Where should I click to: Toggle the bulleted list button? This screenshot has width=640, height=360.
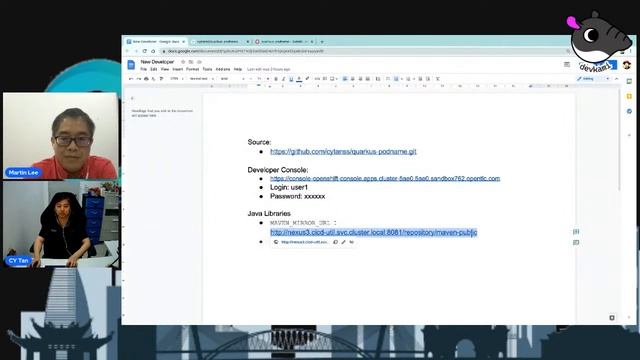pyautogui.click(x=396, y=78)
